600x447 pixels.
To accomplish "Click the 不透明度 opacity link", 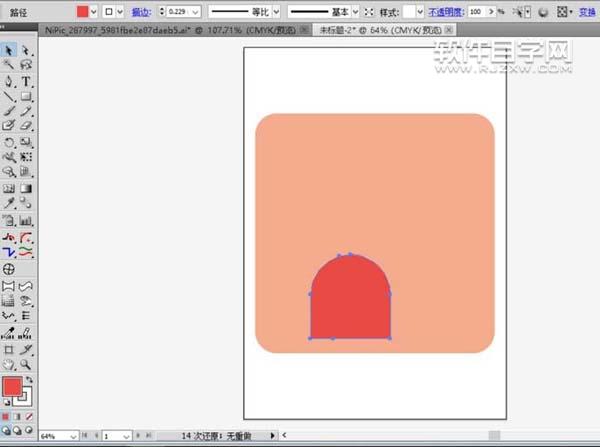I will coord(447,11).
